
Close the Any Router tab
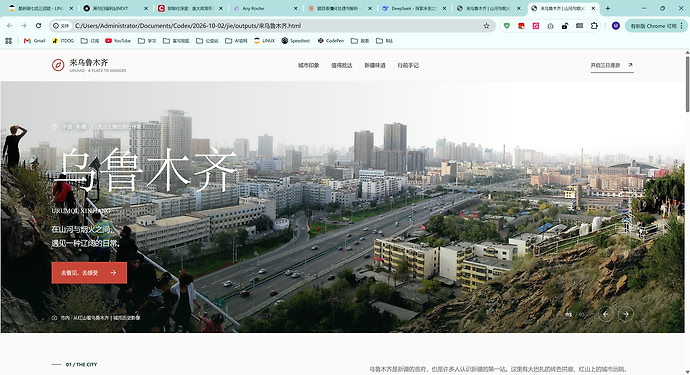(295, 8)
